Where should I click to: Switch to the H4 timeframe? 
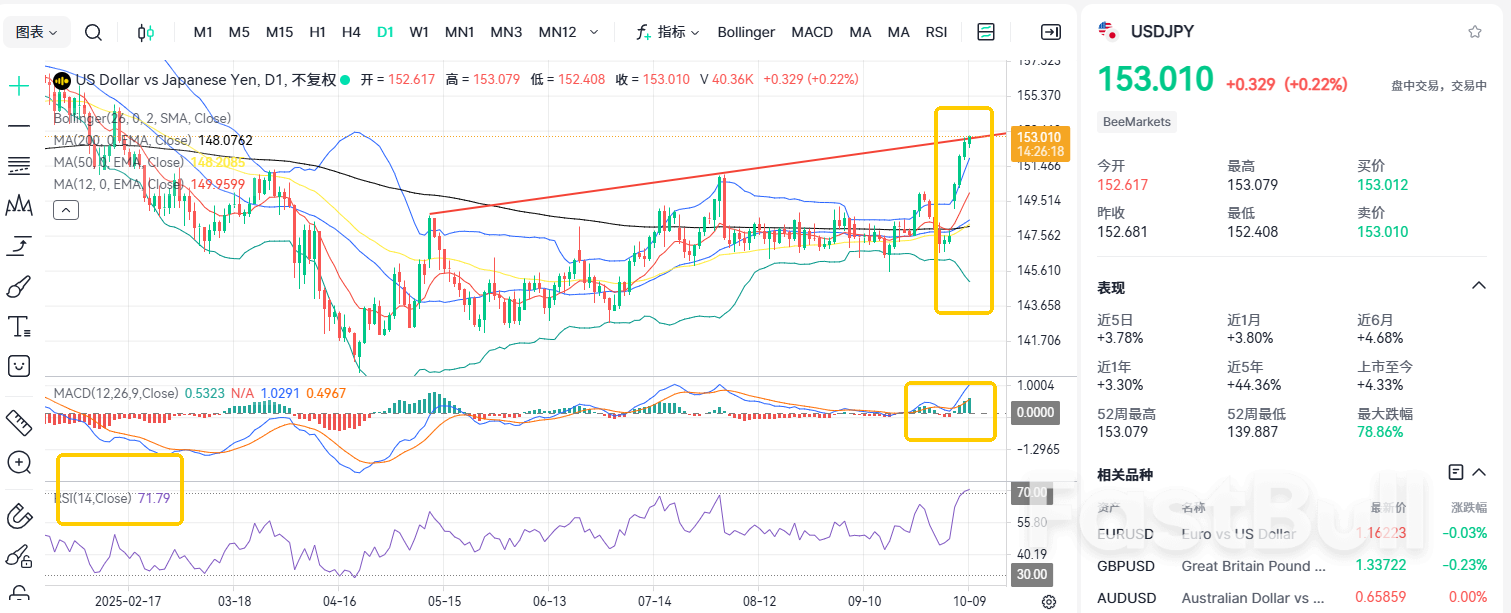(351, 32)
